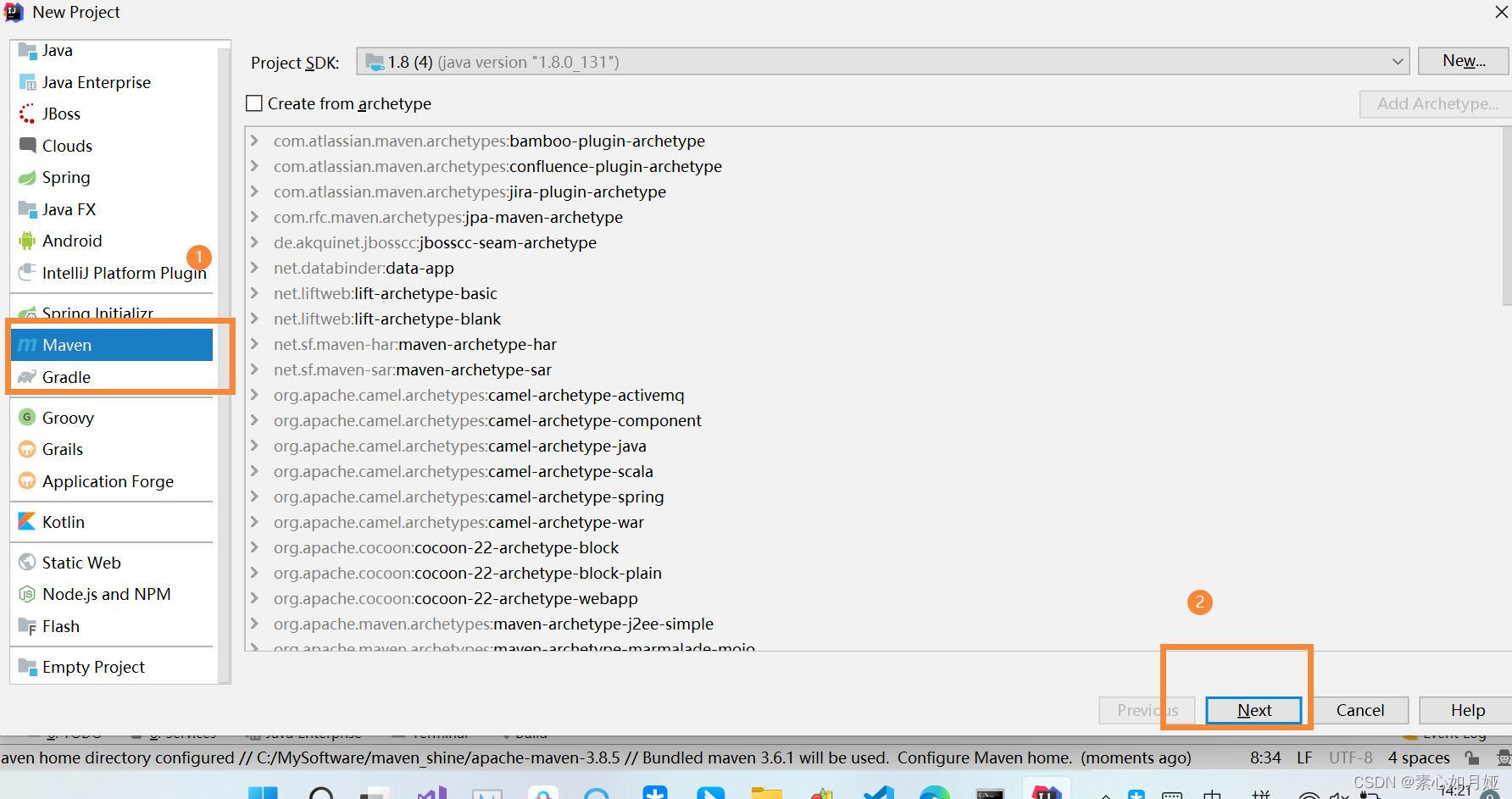Expand net.databinder data-app node
The image size is (1512, 799).
pyautogui.click(x=254, y=268)
